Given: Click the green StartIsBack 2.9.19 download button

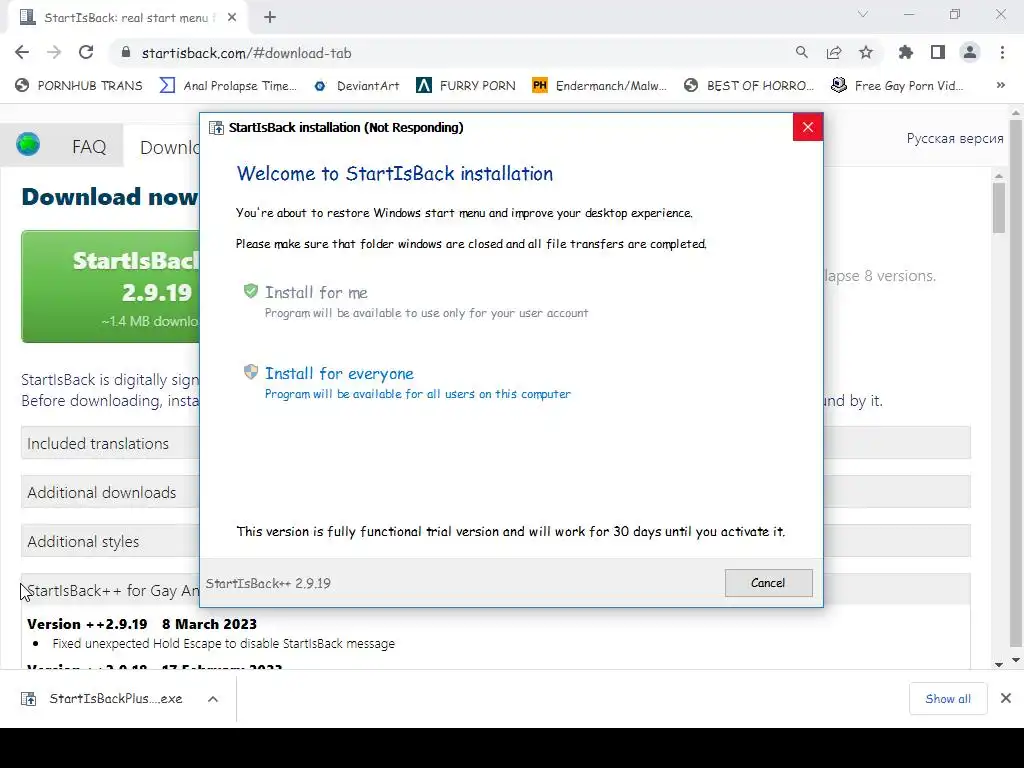Looking at the screenshot, I should [110, 286].
